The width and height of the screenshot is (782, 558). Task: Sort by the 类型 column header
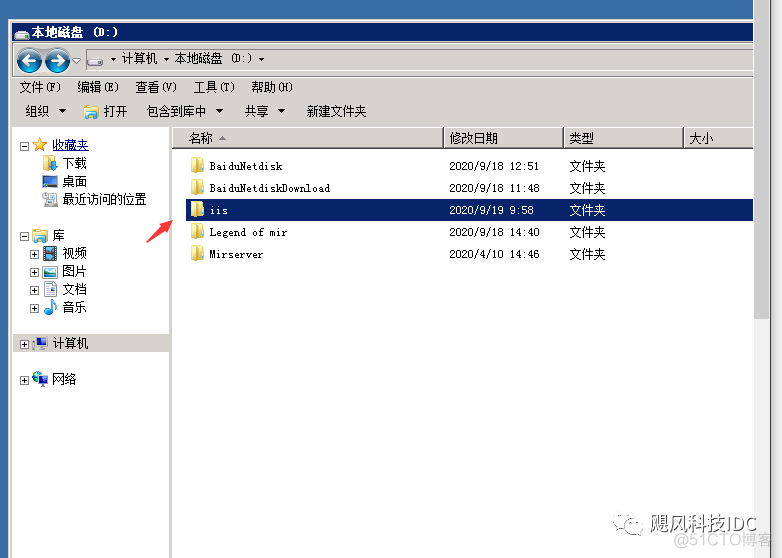pos(623,138)
